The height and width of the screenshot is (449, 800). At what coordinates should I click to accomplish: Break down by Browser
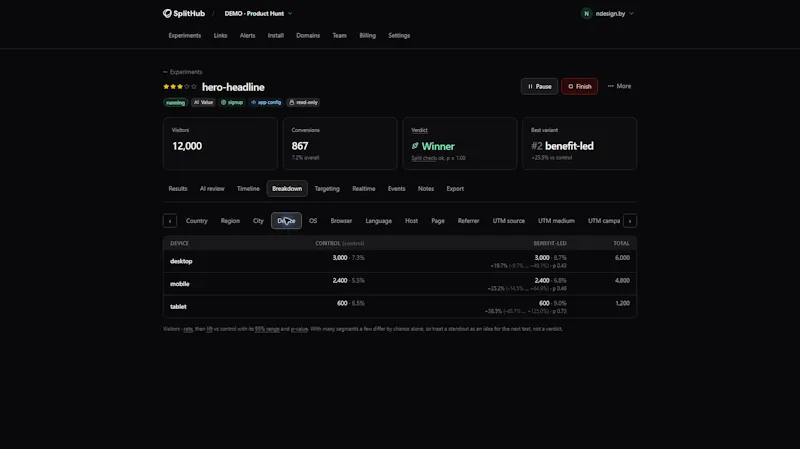click(x=341, y=221)
